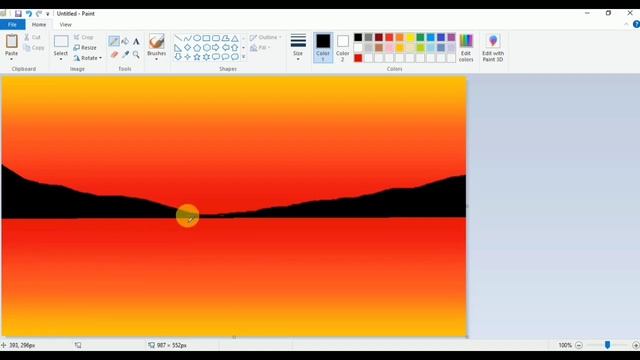Select the Fill with color bucket tool

pyautogui.click(x=125, y=41)
